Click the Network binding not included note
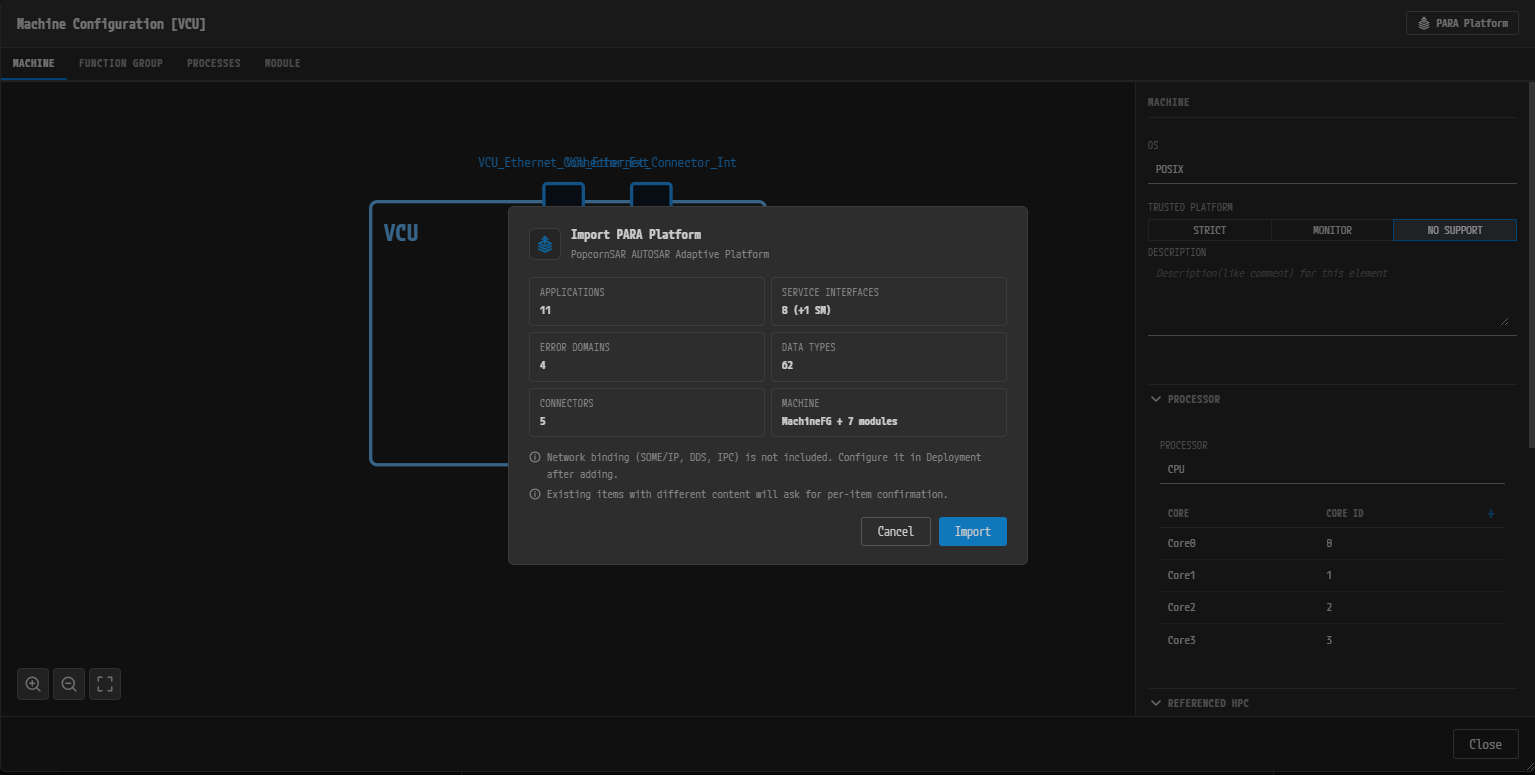Image resolution: width=1535 pixels, height=775 pixels. coord(765,465)
